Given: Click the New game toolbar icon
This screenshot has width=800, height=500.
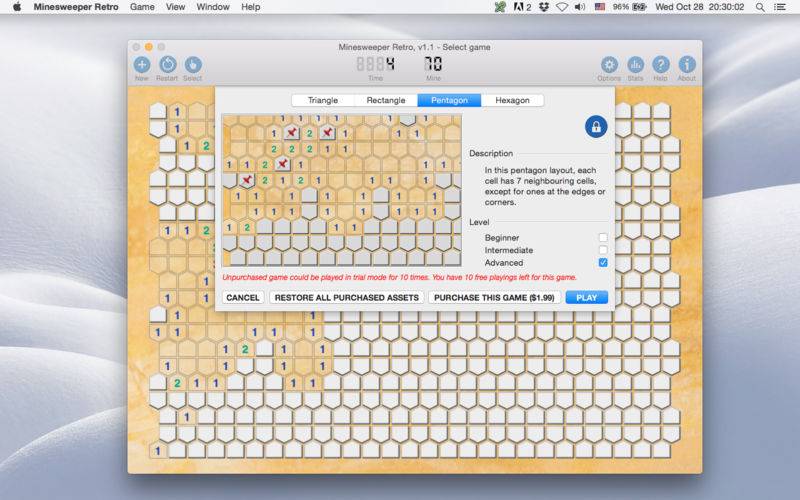Looking at the screenshot, I should point(142,65).
